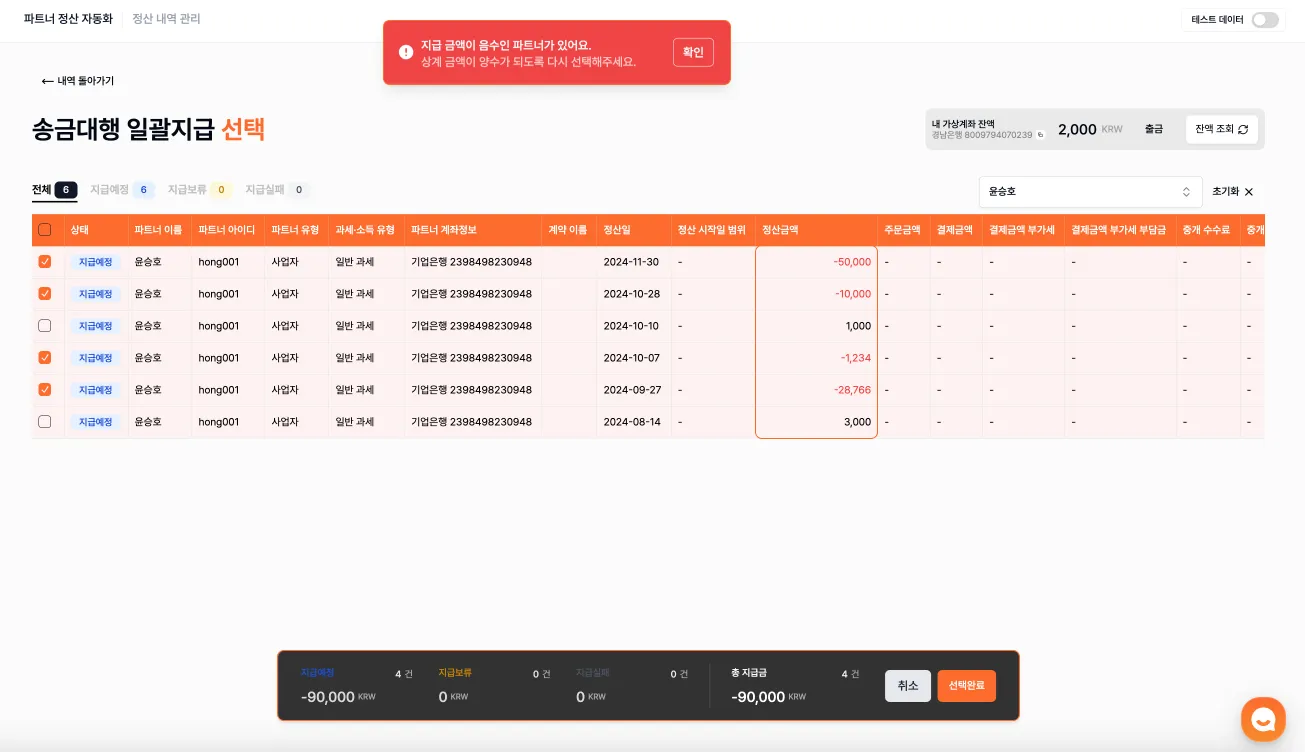
Task: Dismiss the alert with the 확인 button
Action: [x=692, y=51]
